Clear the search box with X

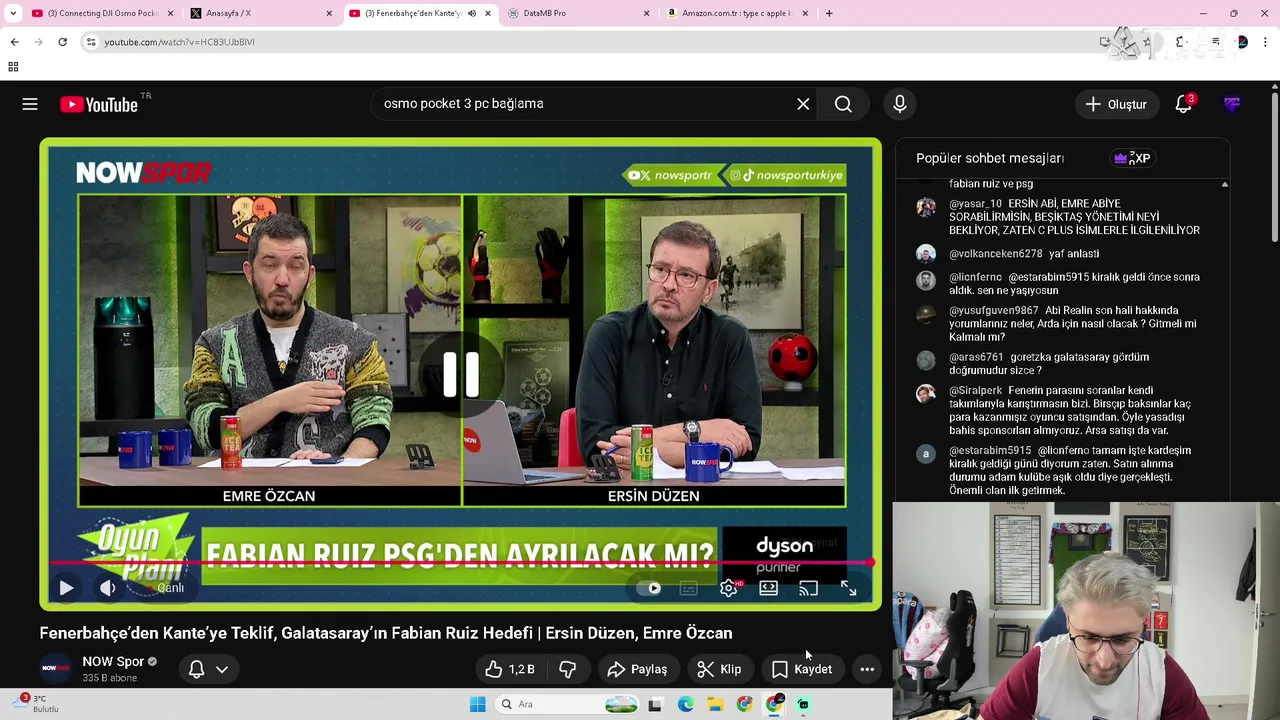(803, 104)
